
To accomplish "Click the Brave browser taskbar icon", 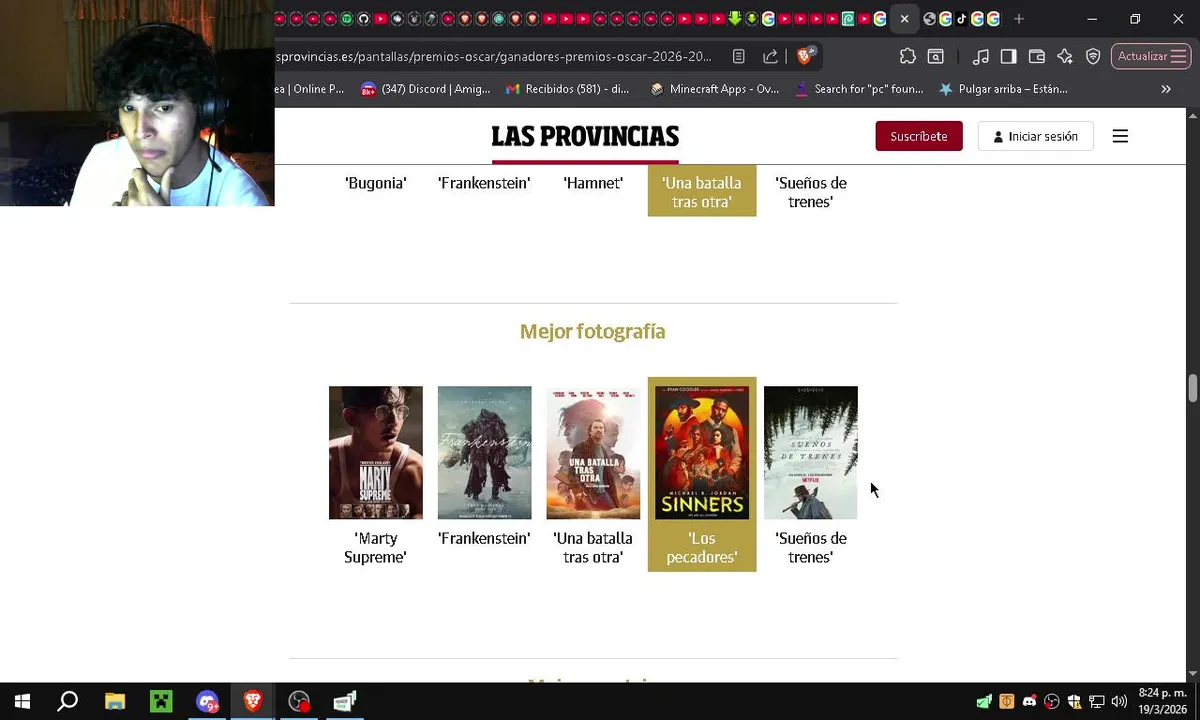I will [x=253, y=702].
